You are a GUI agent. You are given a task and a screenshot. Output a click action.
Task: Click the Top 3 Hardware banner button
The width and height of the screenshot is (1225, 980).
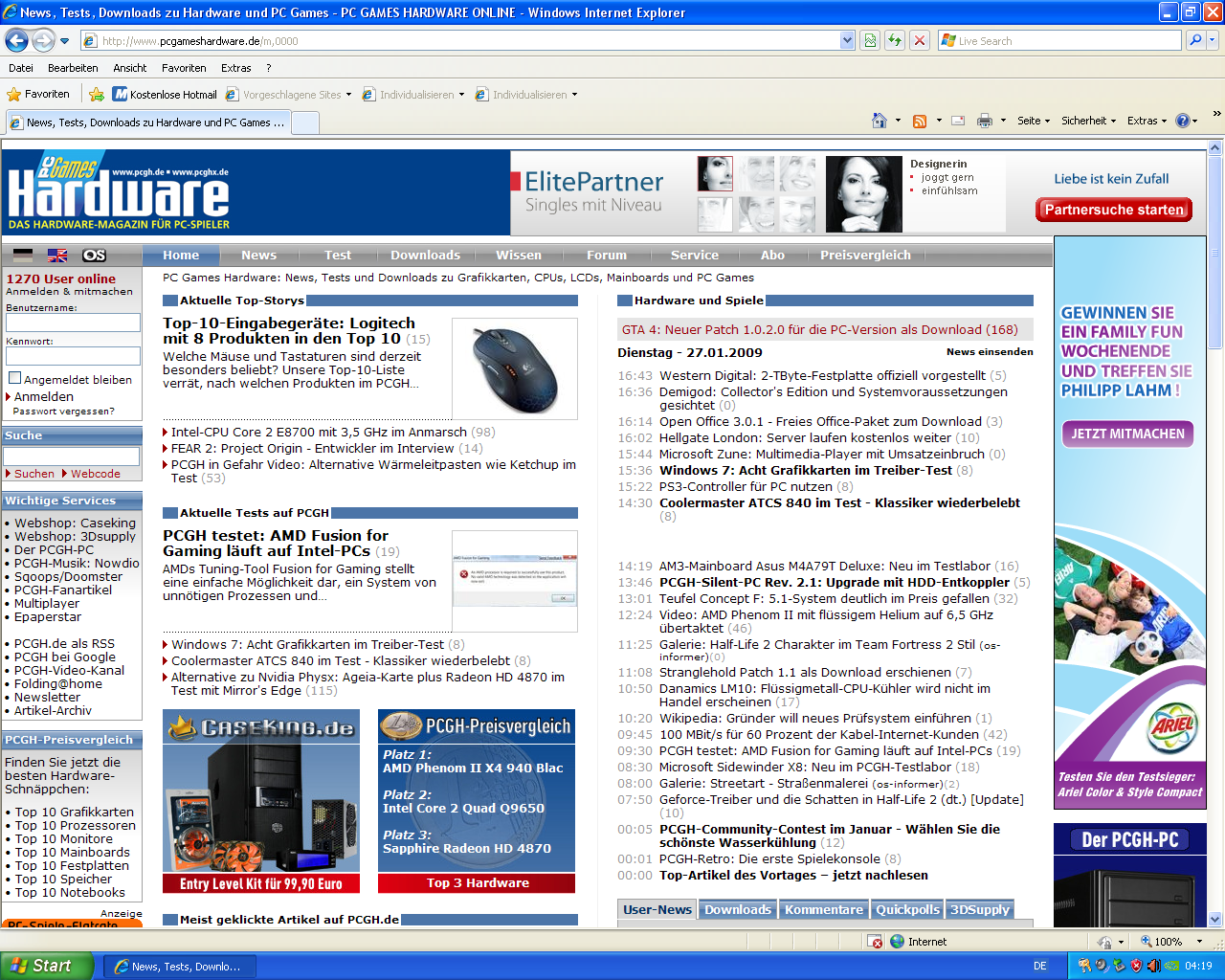(477, 882)
